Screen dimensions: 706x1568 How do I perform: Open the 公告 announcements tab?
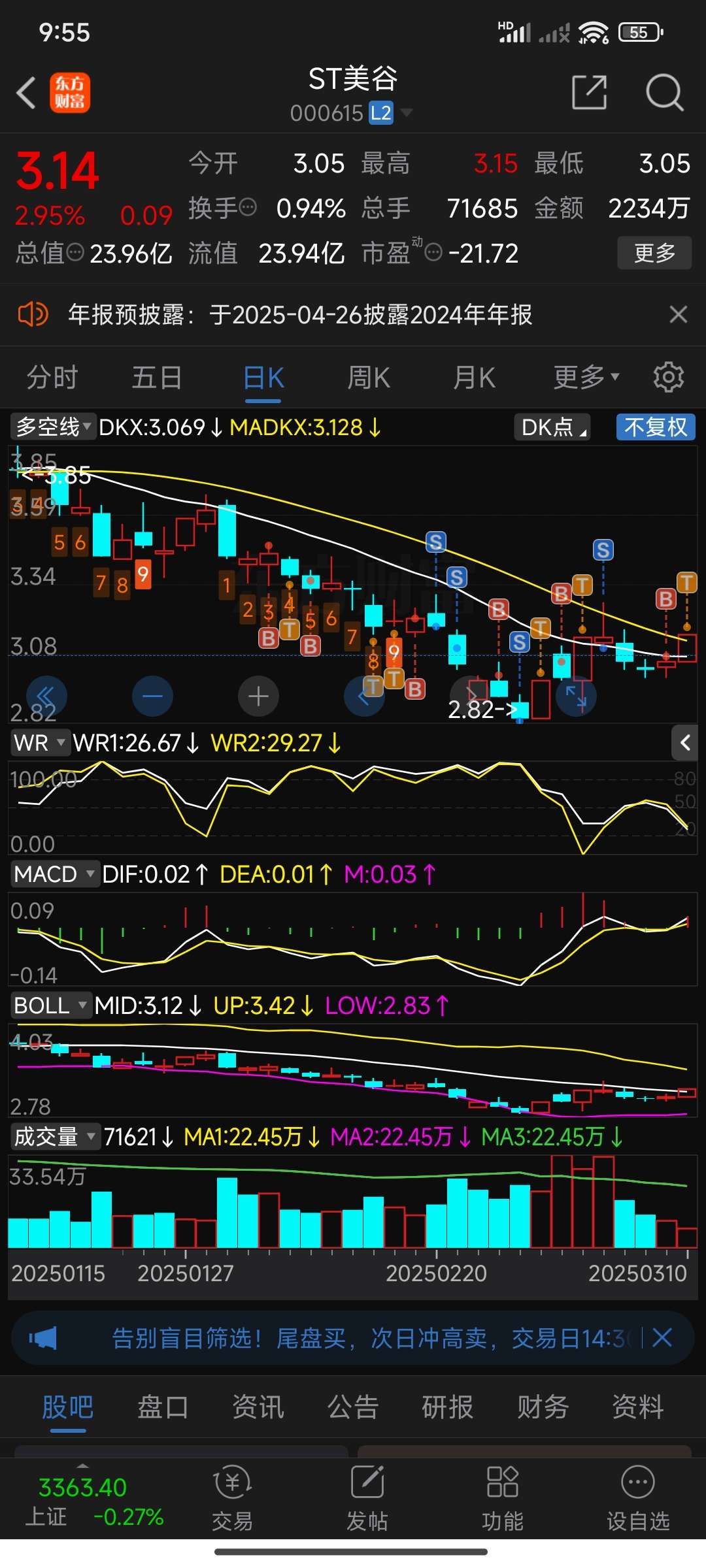click(353, 1407)
